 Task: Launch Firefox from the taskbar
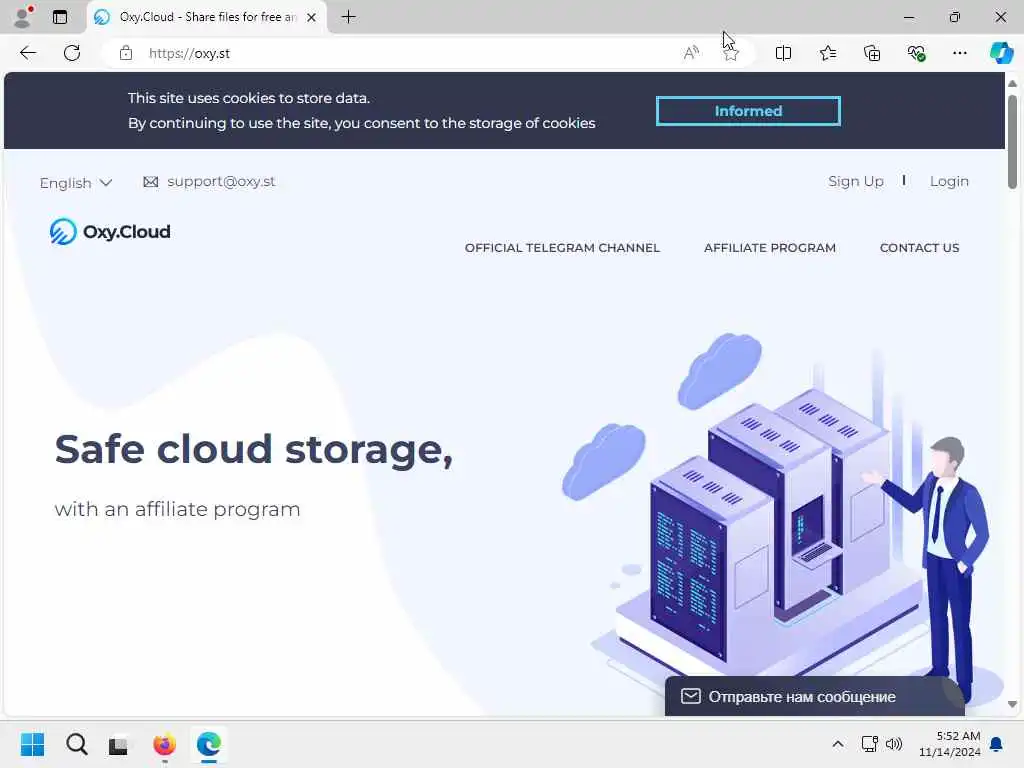[x=164, y=744]
